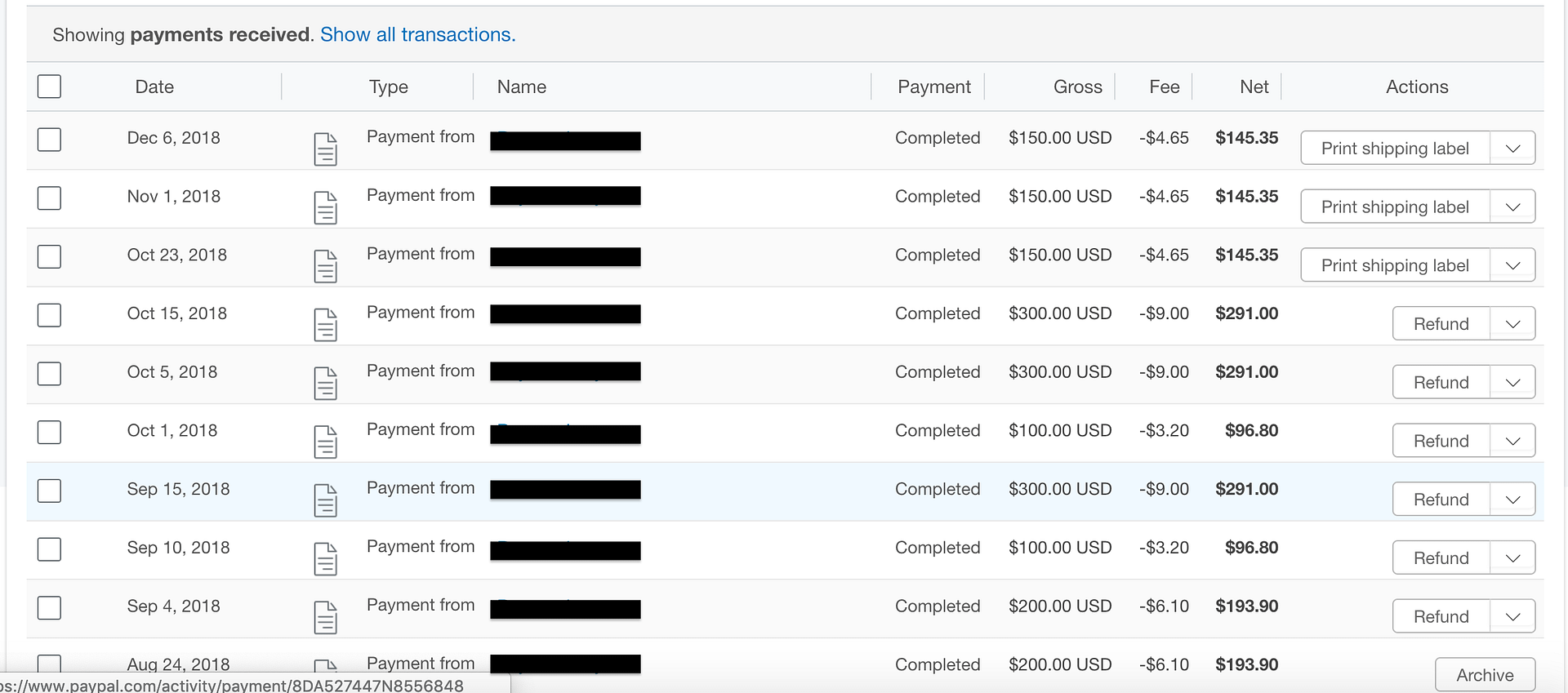1568x693 pixels.
Task: Toggle the select-all checkbox in table header
Action: (49, 87)
